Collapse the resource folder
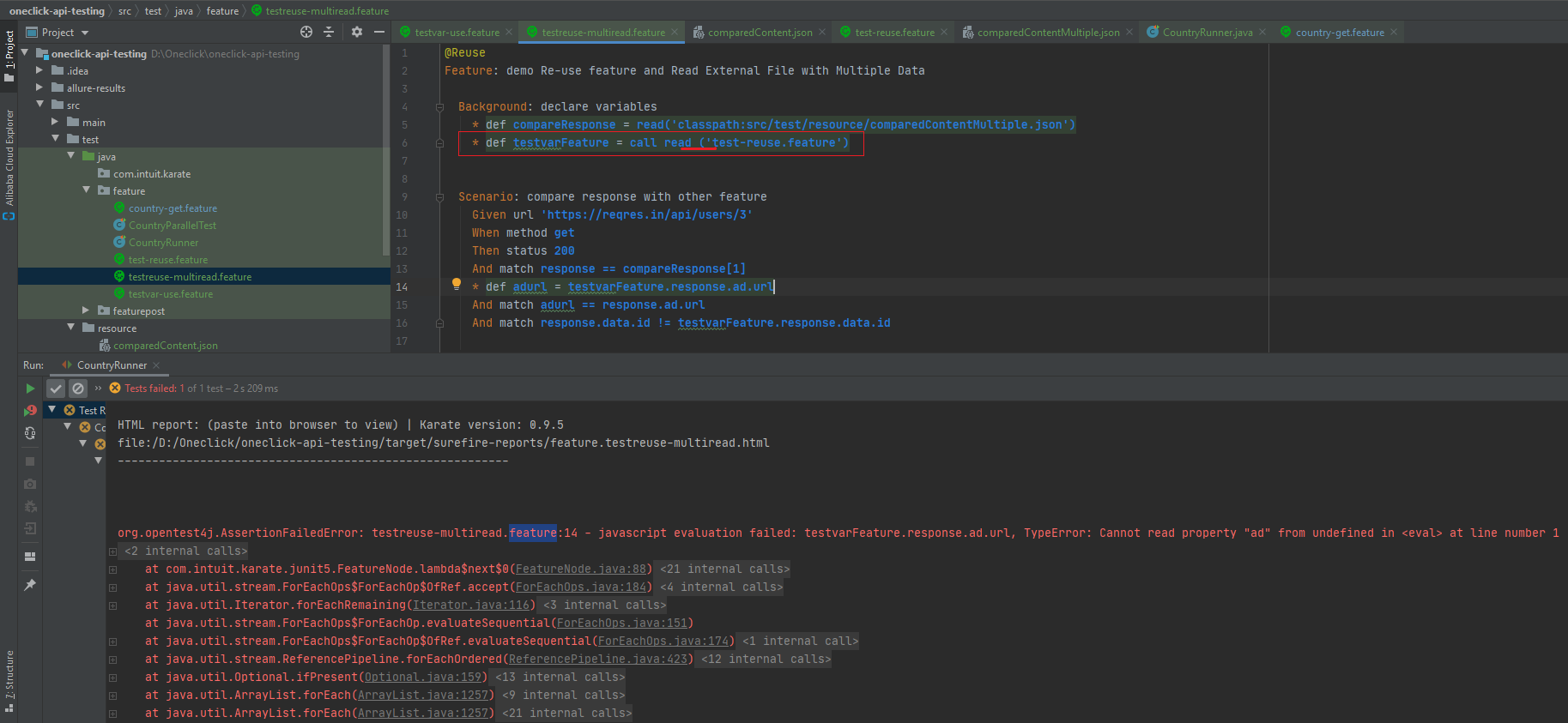 coord(71,328)
